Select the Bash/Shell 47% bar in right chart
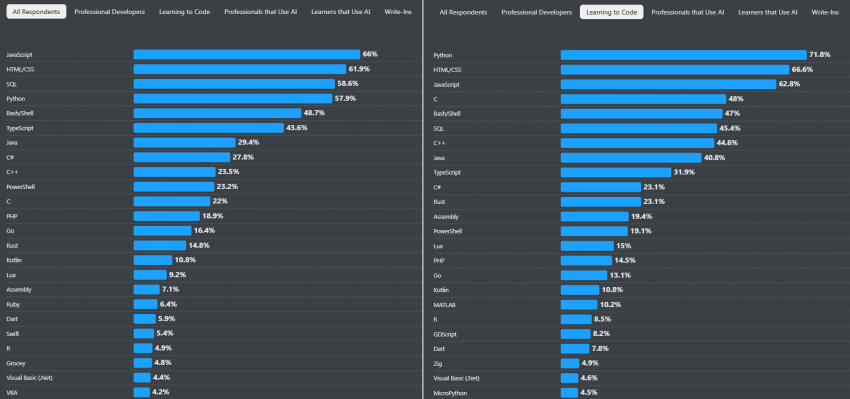850x399 pixels. (x=642, y=113)
